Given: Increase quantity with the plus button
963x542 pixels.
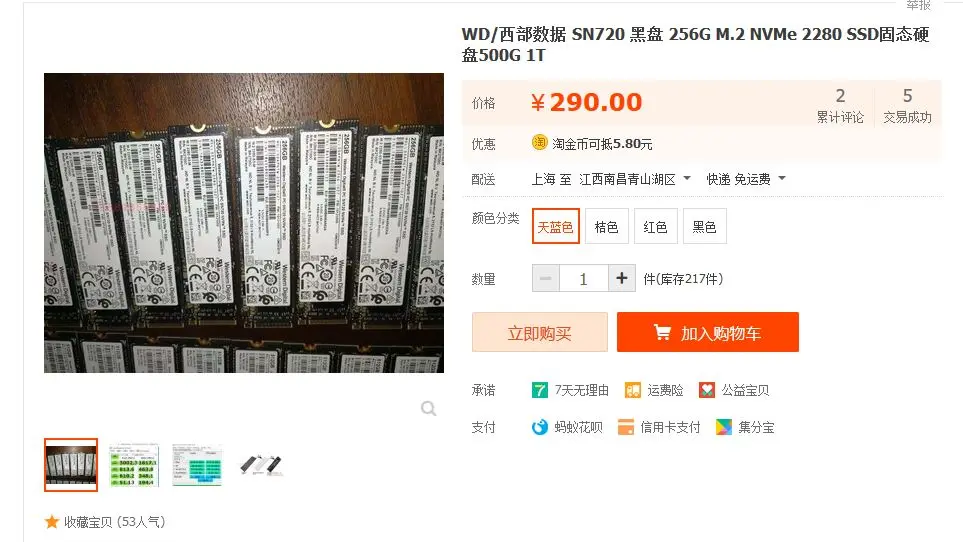Looking at the screenshot, I should [x=622, y=278].
